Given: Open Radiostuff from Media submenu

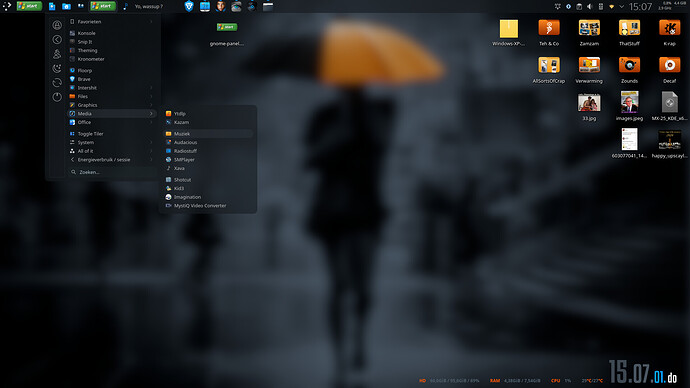Looking at the screenshot, I should click(x=208, y=151).
